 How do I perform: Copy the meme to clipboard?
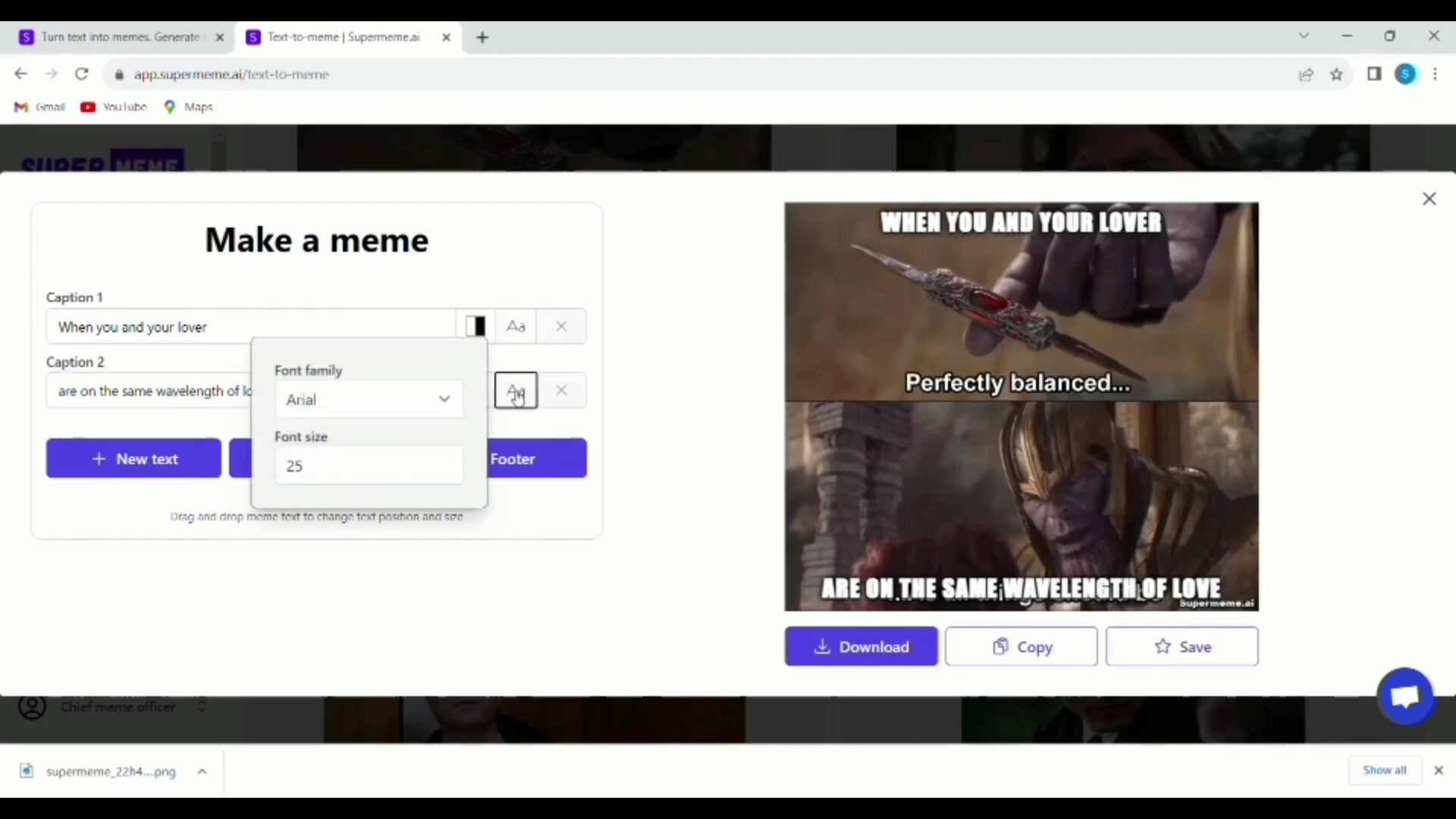pyautogui.click(x=1021, y=647)
